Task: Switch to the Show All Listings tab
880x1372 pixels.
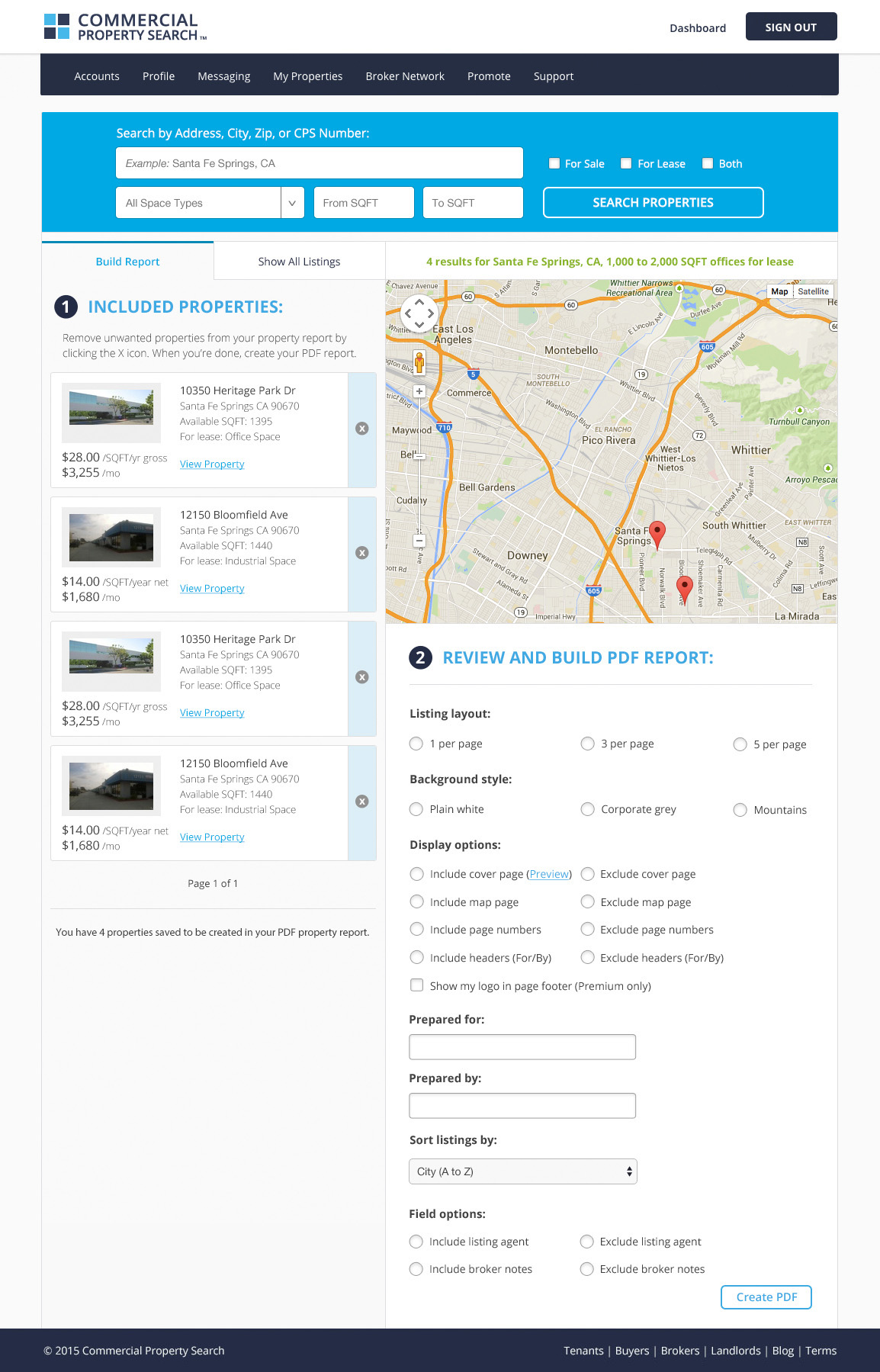Action: click(299, 262)
